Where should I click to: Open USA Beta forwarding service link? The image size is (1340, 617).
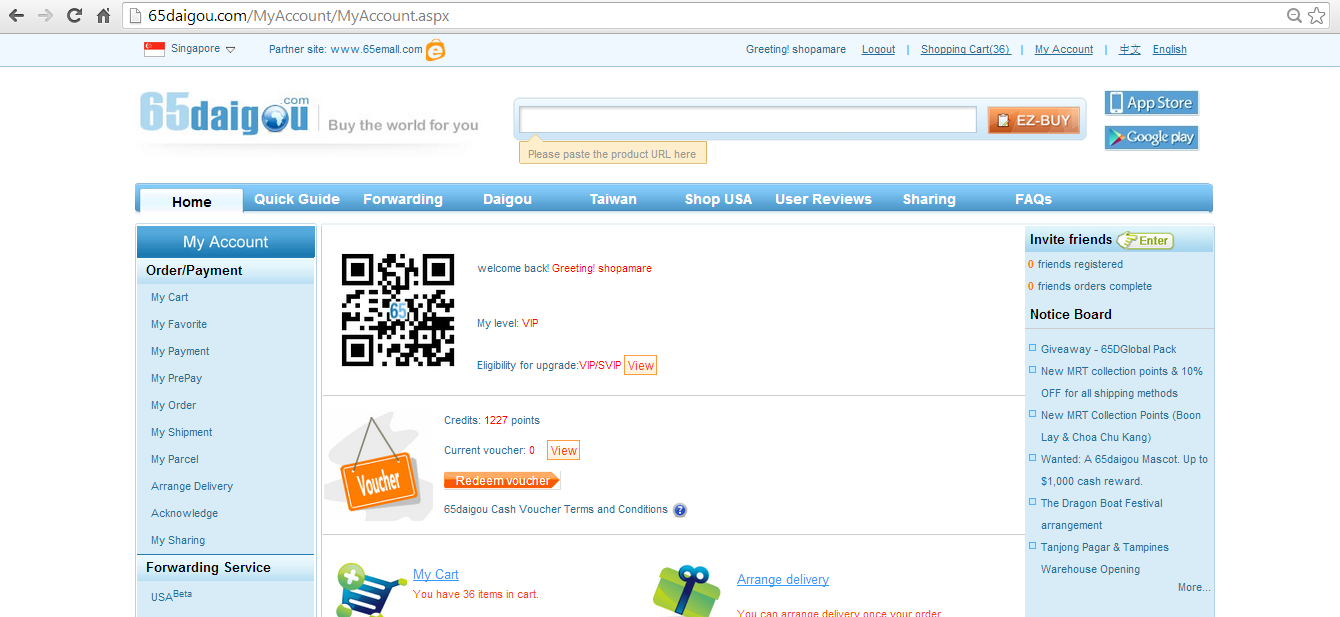171,596
